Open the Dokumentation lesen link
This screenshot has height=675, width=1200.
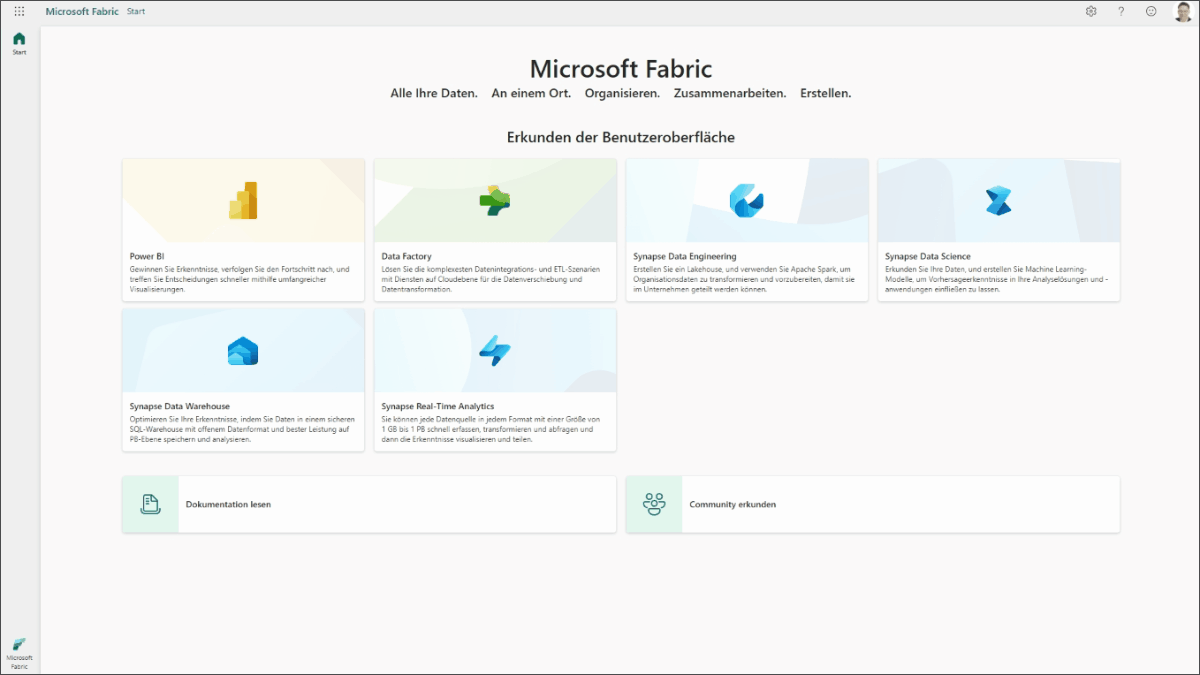pyautogui.click(x=228, y=505)
